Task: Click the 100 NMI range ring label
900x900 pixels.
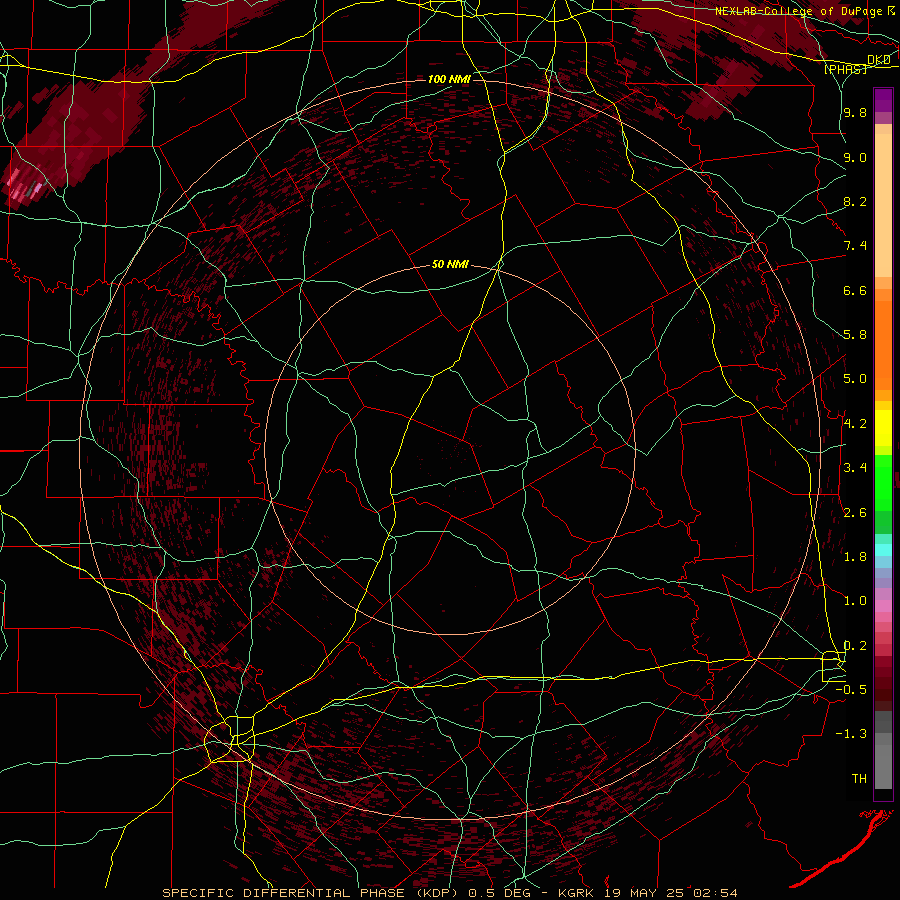Action: pos(449,79)
